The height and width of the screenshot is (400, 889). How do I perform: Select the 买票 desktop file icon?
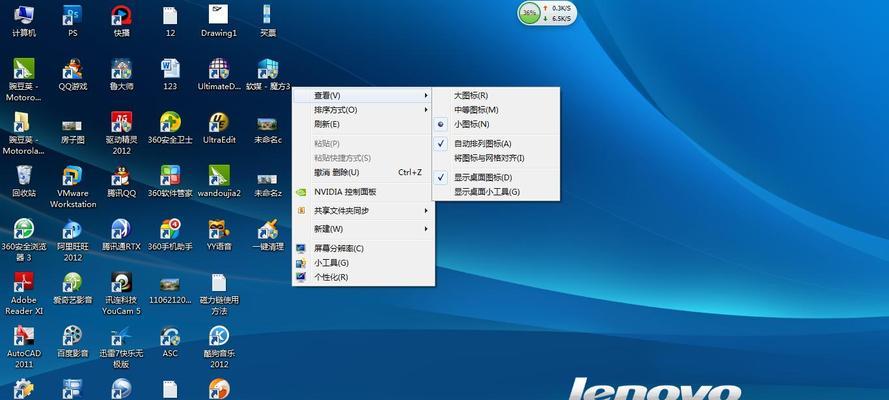pyautogui.click(x=268, y=15)
